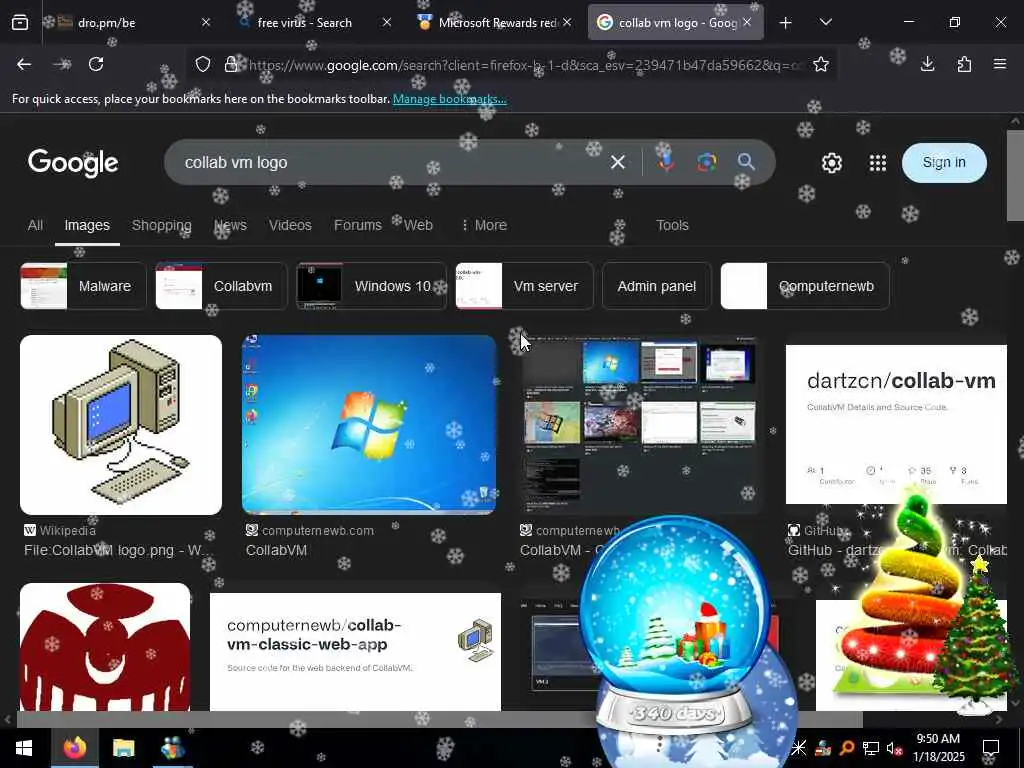The image size is (1024, 768).
Task: Filter images by Windows 10 chip
Action: [x=372, y=286]
